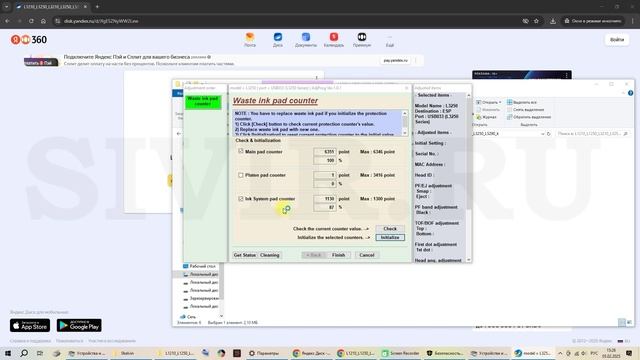The width and height of the screenshot is (640, 360).
Task: Click the browser address bar URL
Action: (101, 21)
